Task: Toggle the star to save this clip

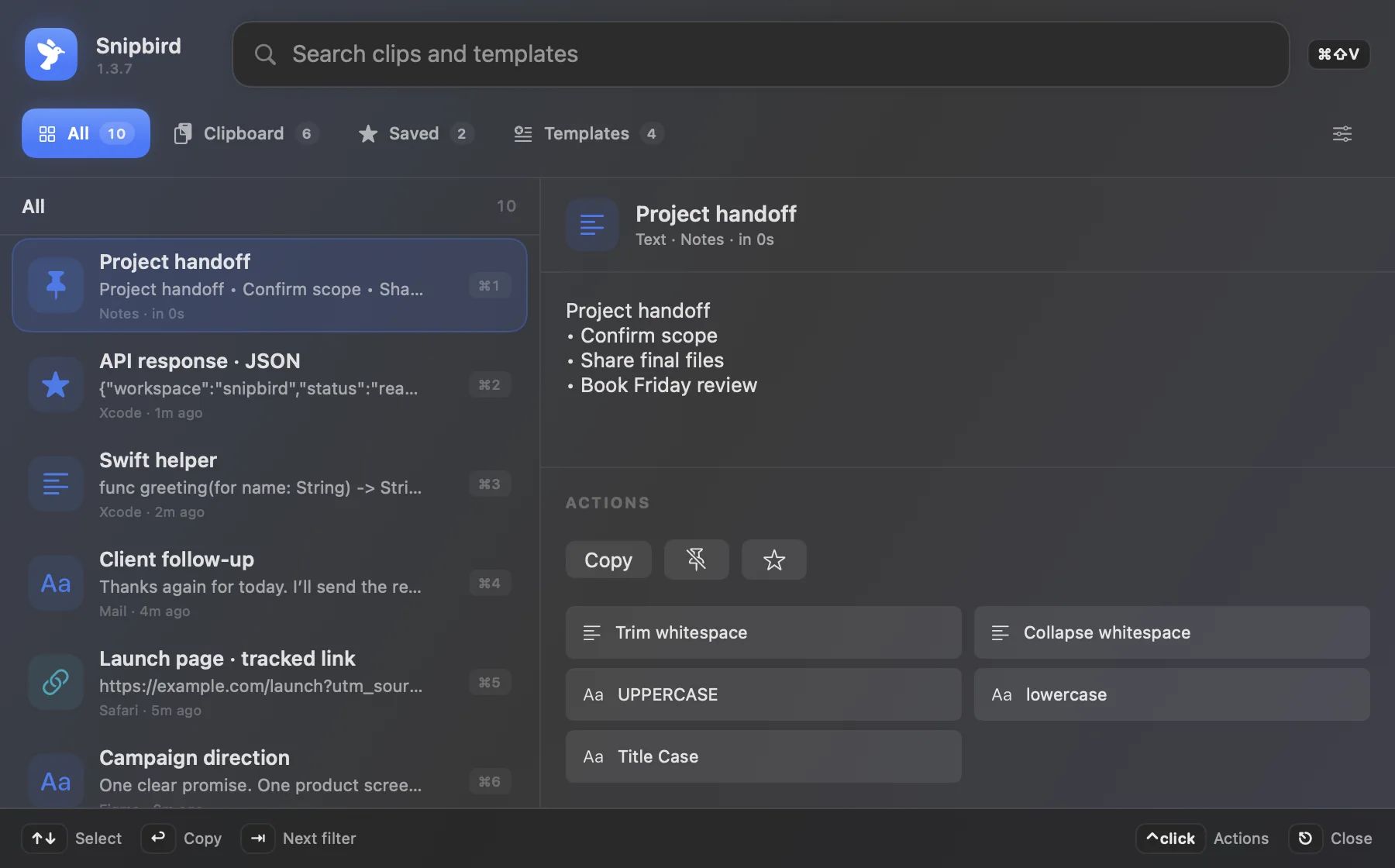Action: pyautogui.click(x=774, y=560)
